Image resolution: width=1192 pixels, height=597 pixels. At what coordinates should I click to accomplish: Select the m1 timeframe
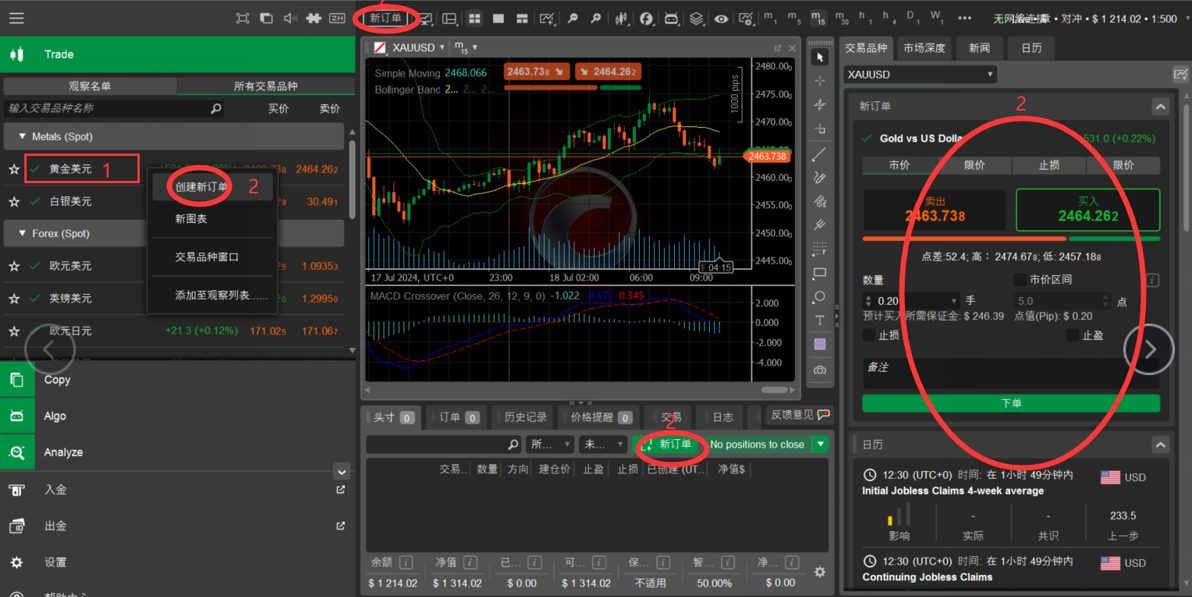(769, 17)
